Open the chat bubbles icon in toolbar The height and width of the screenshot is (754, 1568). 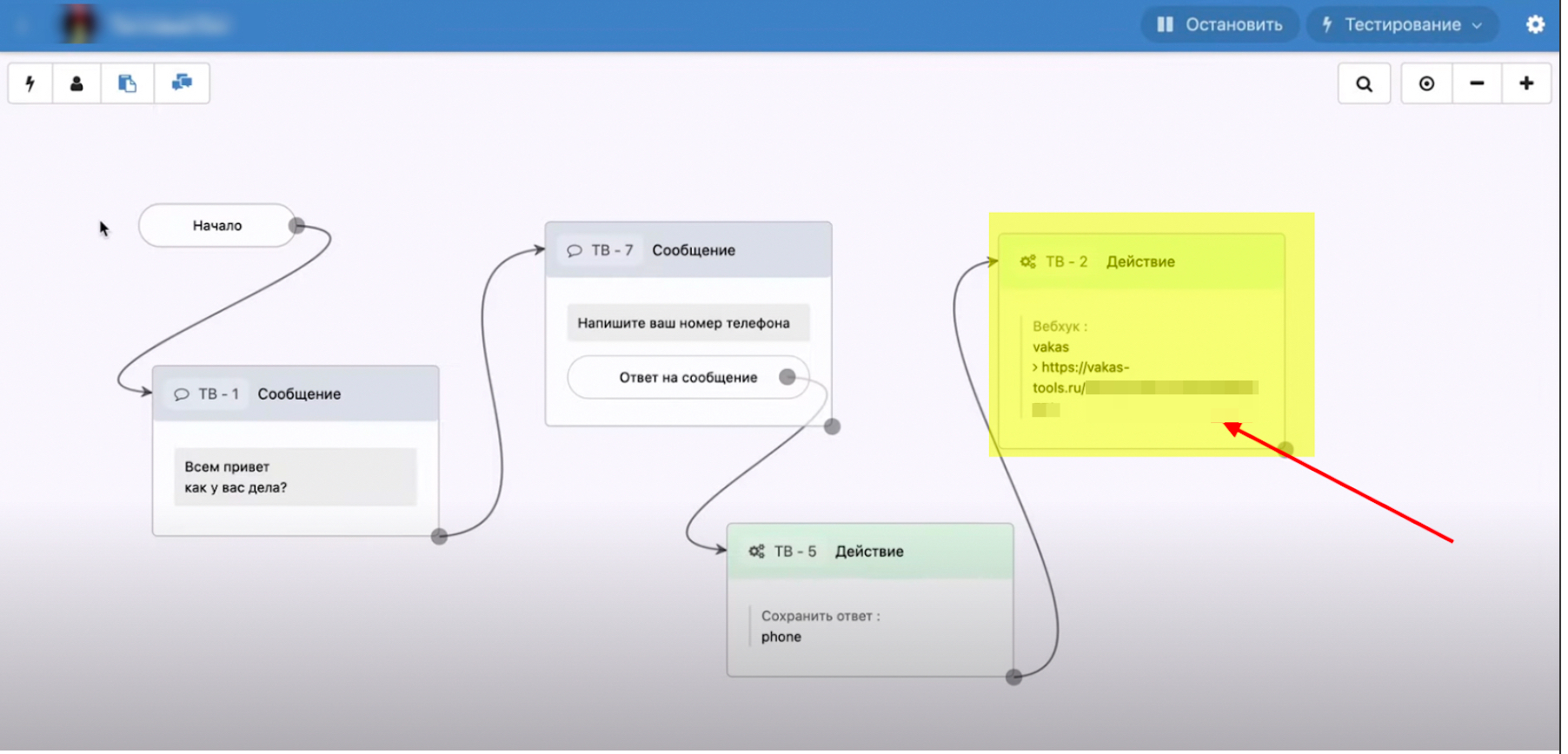click(x=182, y=83)
